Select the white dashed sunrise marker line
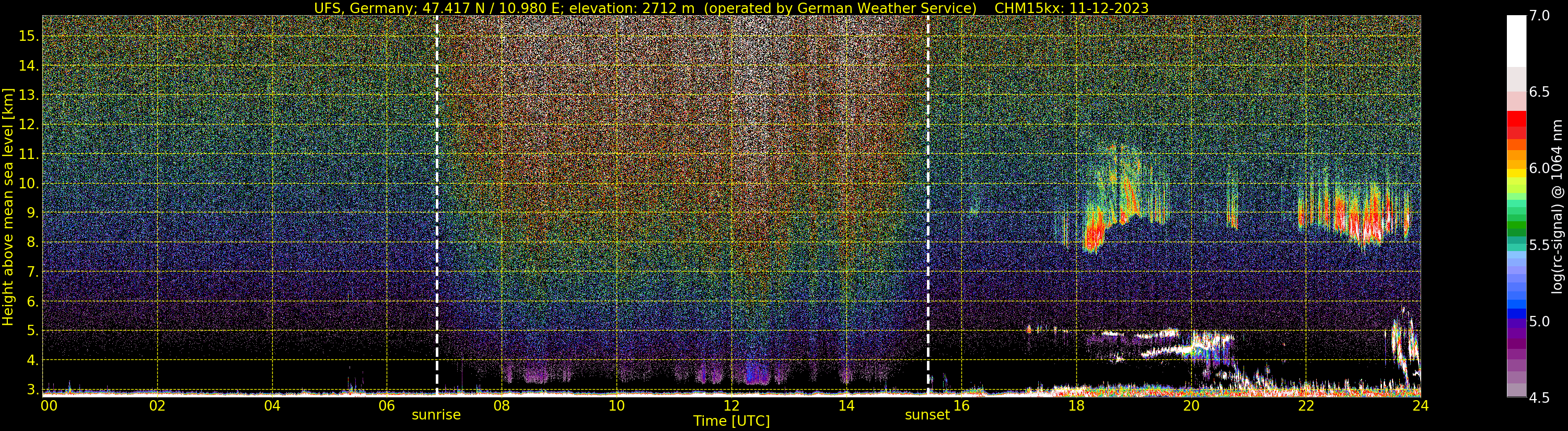The height and width of the screenshot is (431, 1568). click(437, 205)
